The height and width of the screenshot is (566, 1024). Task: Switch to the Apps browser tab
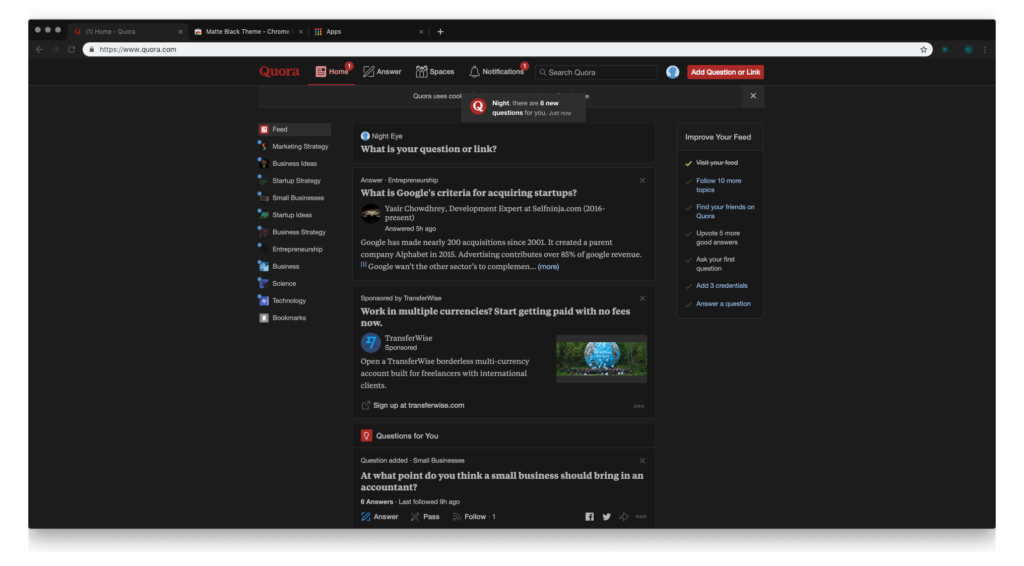[x=369, y=31]
